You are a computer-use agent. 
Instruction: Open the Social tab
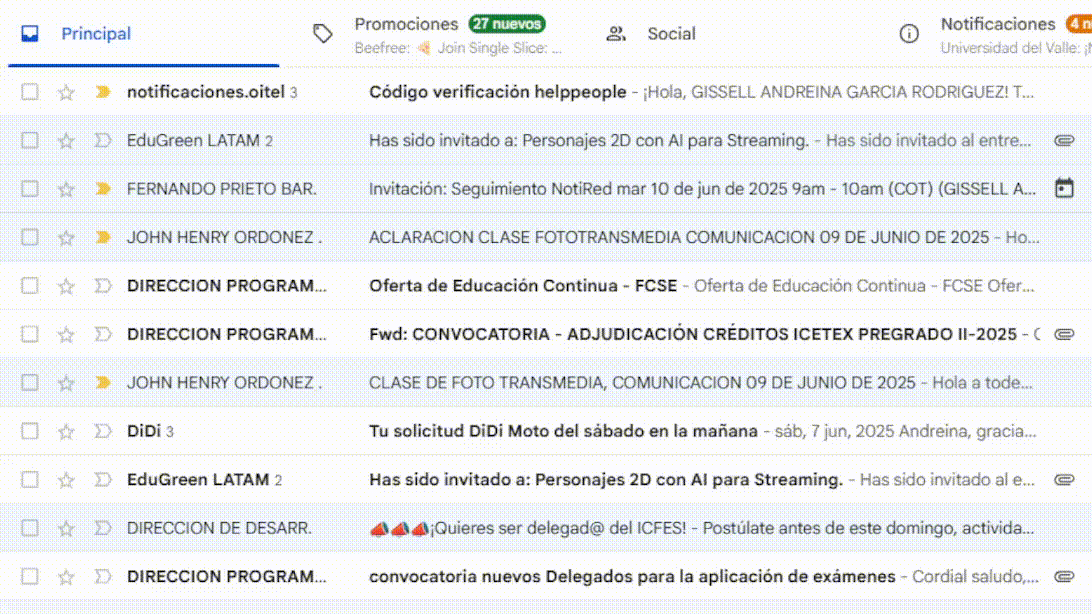tap(670, 34)
